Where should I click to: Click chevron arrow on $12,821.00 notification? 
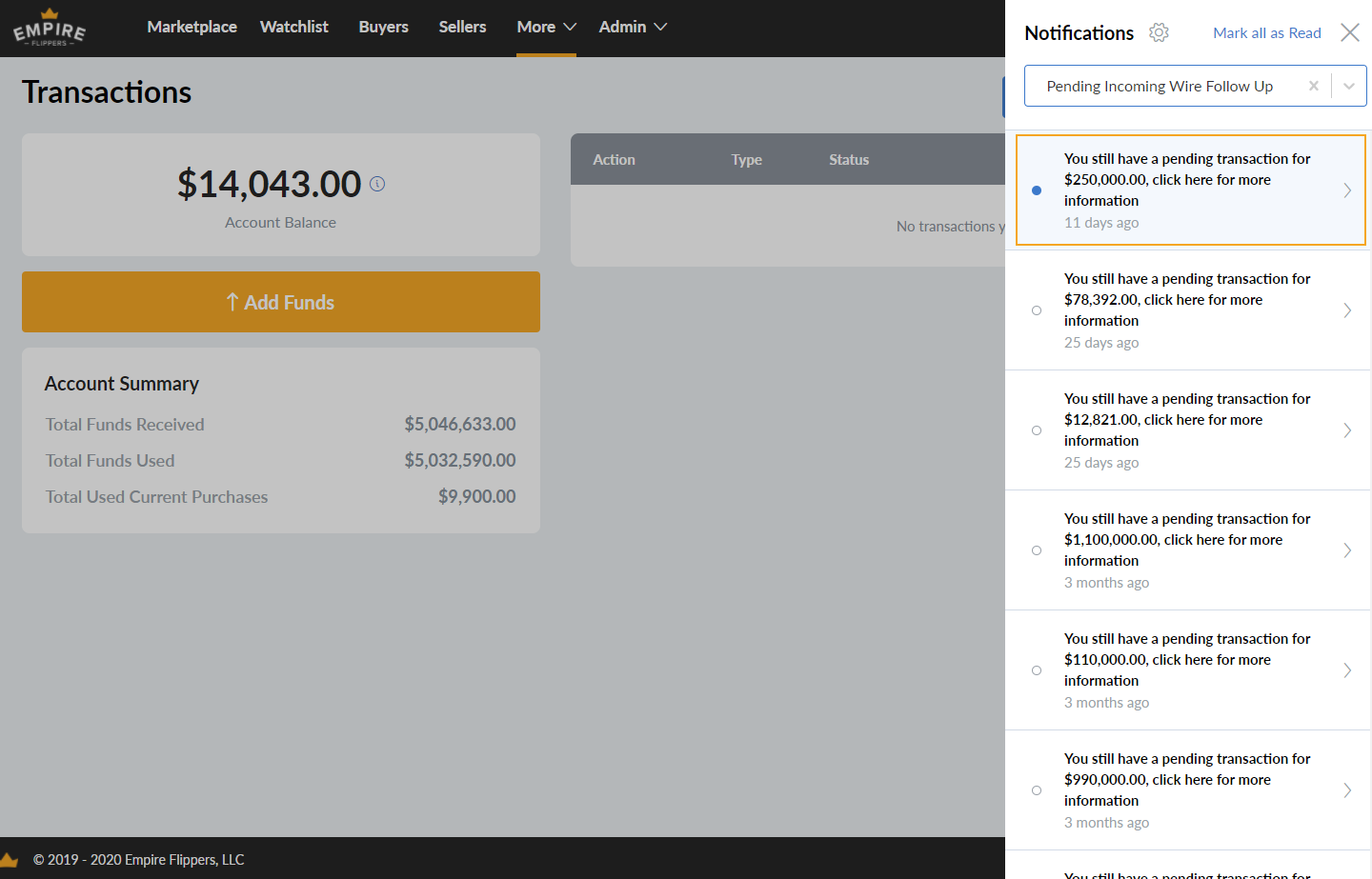click(1347, 430)
